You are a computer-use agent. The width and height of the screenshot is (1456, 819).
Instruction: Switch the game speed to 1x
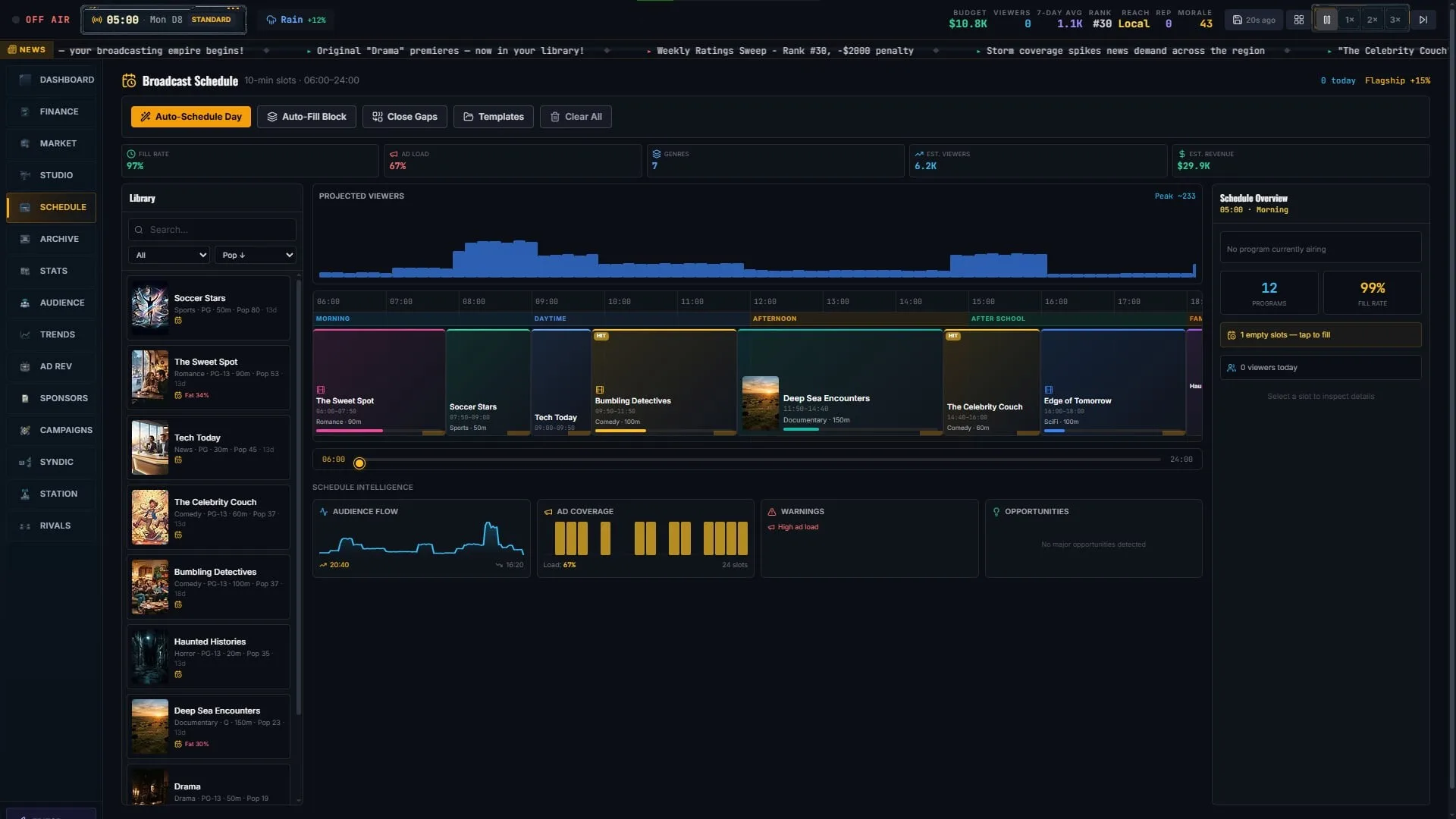[1349, 20]
